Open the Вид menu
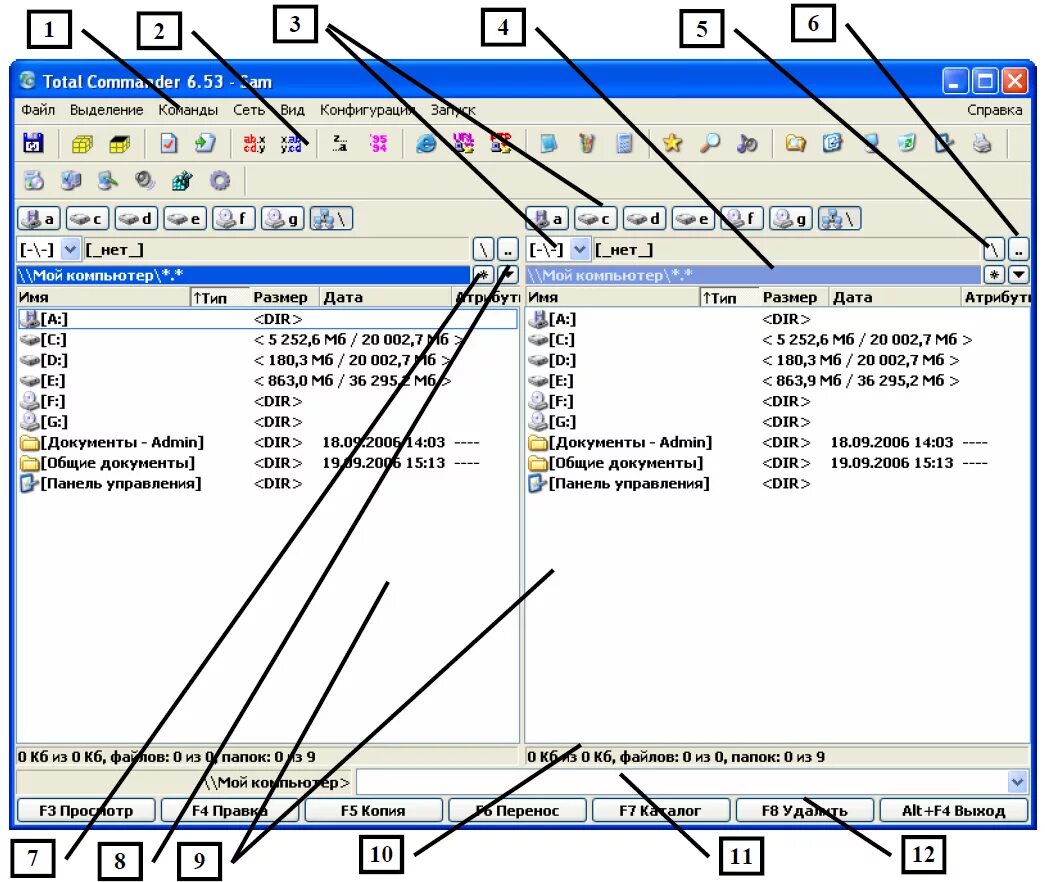1045x882 pixels. [293, 110]
